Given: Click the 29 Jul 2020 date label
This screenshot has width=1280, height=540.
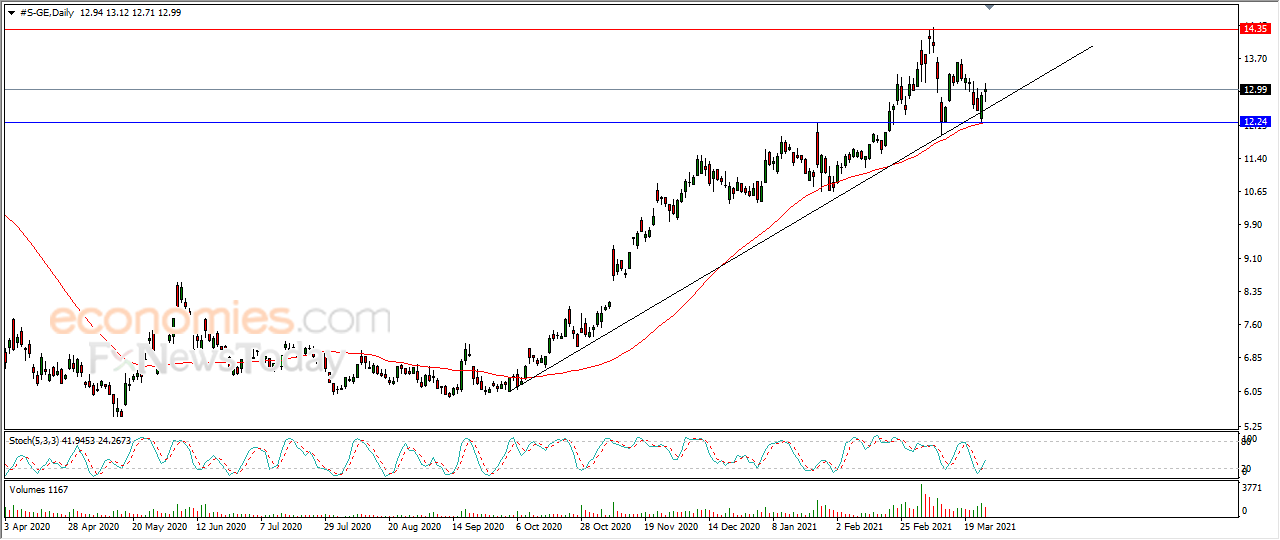Looking at the screenshot, I should [348, 525].
